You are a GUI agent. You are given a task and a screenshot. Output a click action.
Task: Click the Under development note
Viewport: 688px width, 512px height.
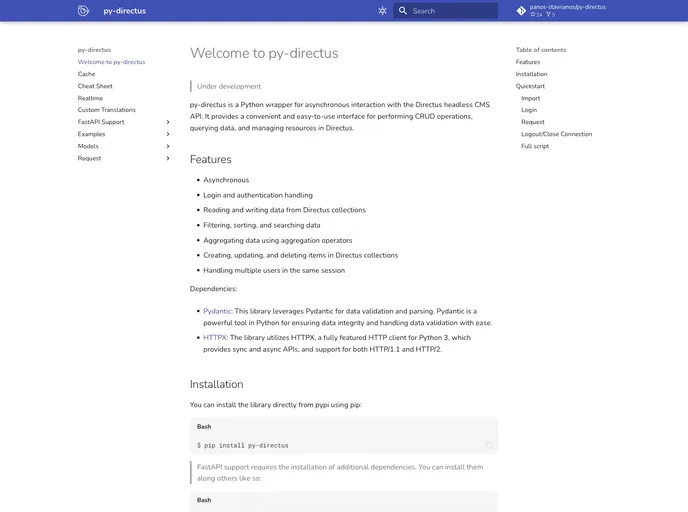coord(229,86)
